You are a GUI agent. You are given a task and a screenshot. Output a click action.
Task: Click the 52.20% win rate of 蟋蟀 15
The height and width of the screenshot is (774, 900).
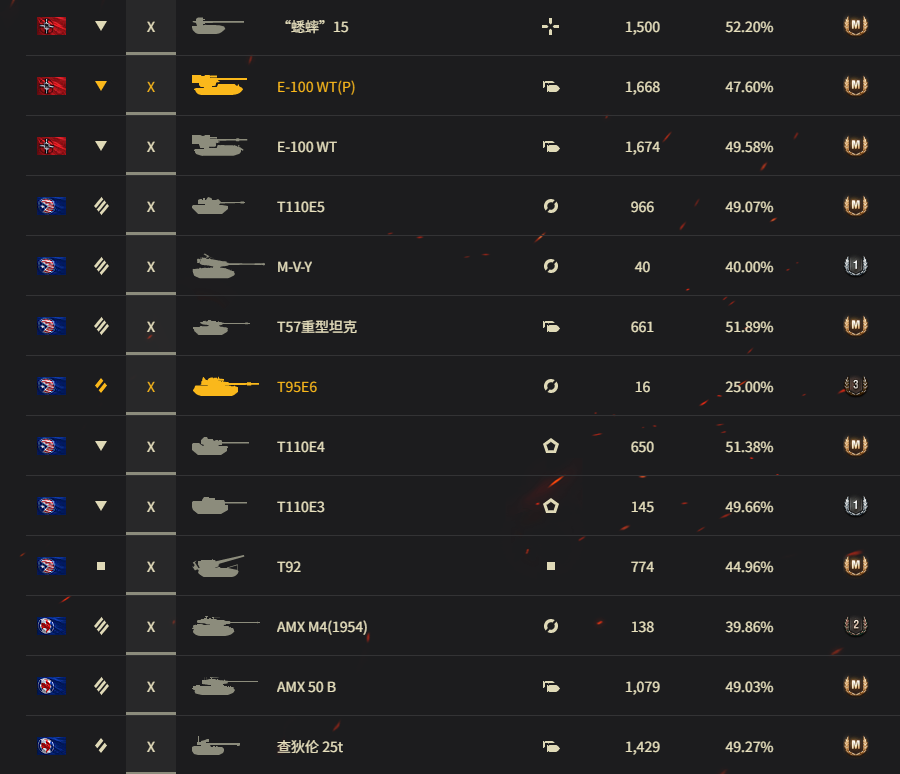tap(749, 27)
